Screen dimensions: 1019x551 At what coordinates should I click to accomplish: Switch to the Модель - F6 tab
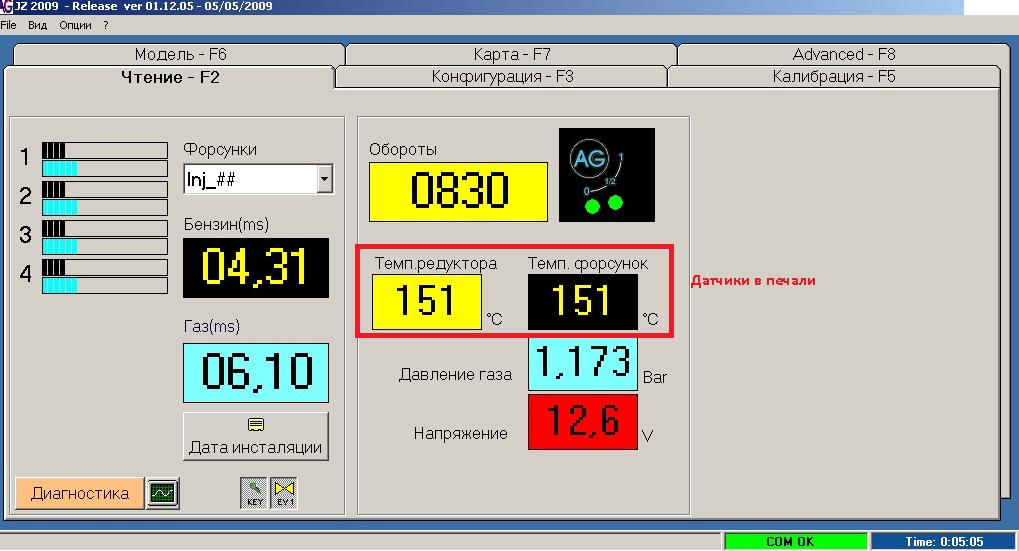coord(180,55)
